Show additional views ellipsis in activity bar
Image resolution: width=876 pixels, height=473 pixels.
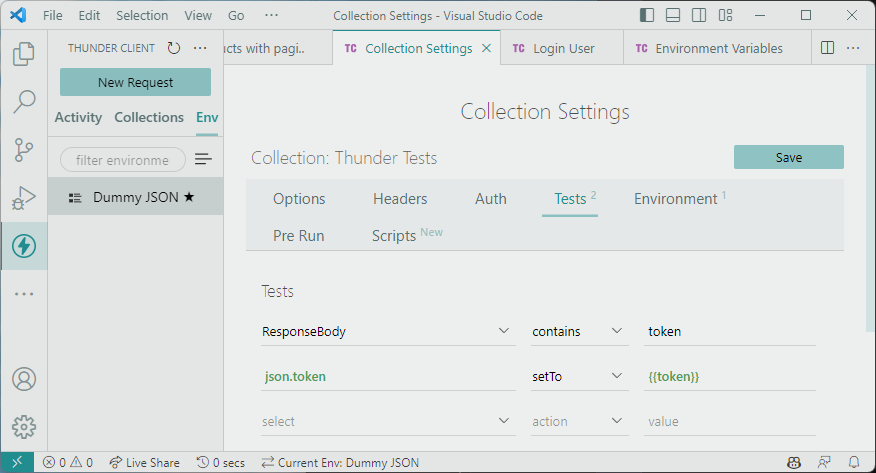pyautogui.click(x=23, y=294)
